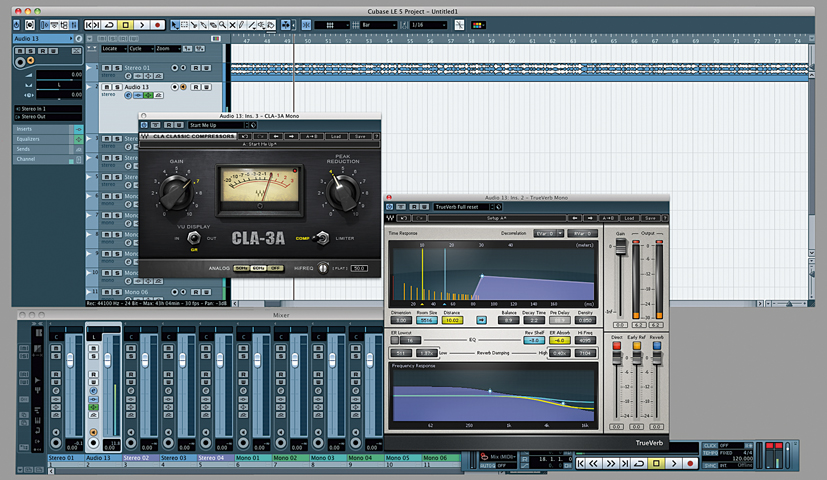Click the TrueVerb Distance value field
Screen dimensions: 827x480
coord(452,320)
